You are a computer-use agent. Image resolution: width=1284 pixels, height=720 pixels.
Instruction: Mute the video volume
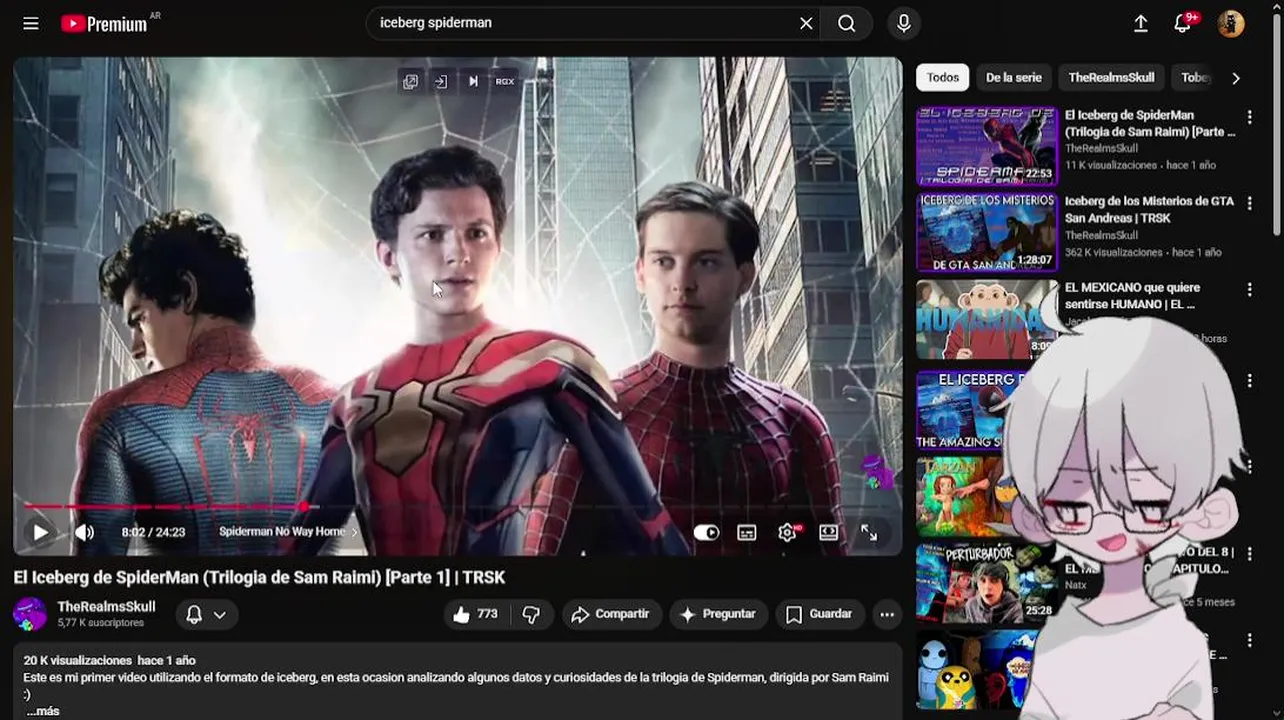tap(85, 532)
